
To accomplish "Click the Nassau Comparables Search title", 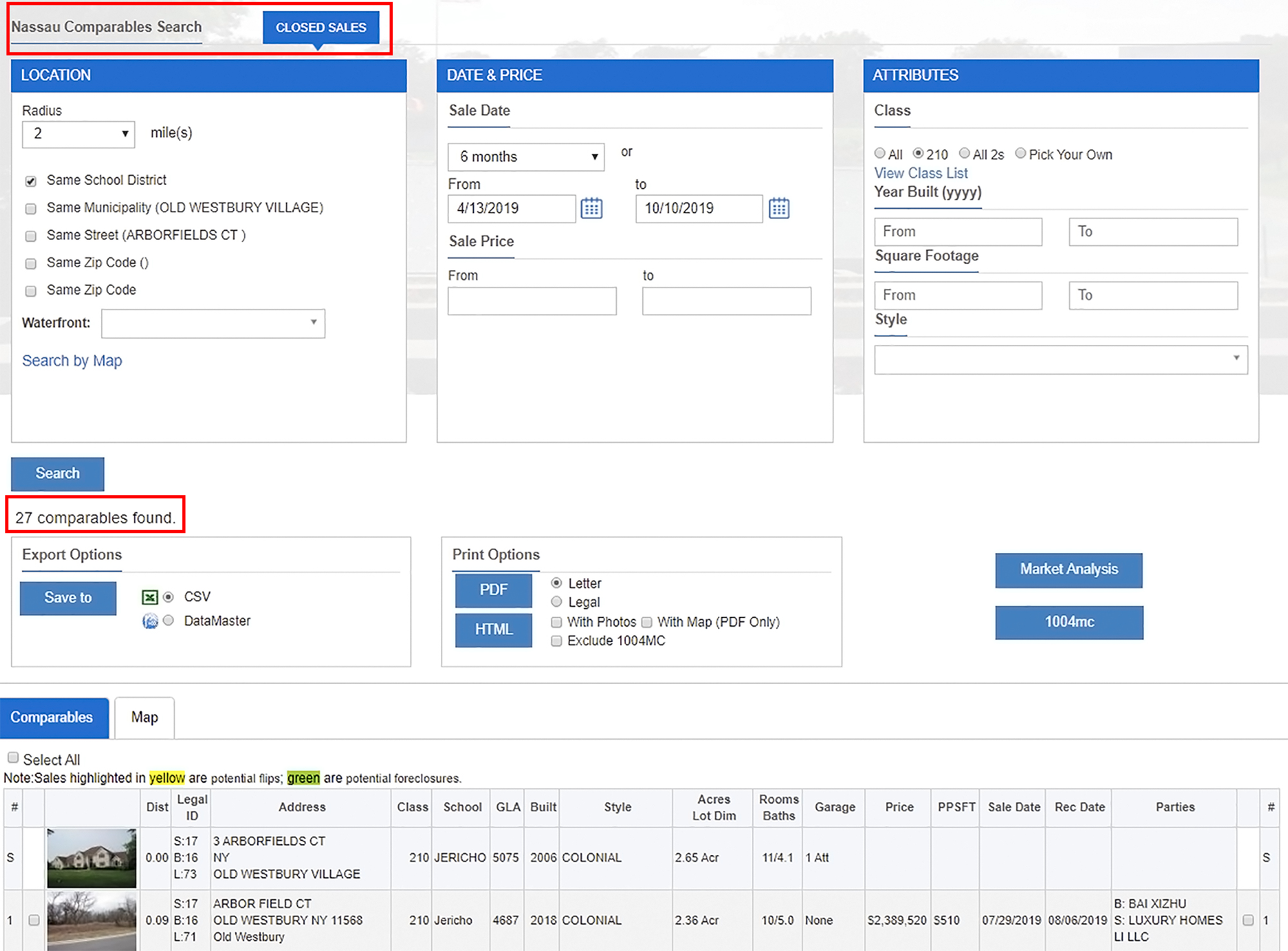I will 106,27.
